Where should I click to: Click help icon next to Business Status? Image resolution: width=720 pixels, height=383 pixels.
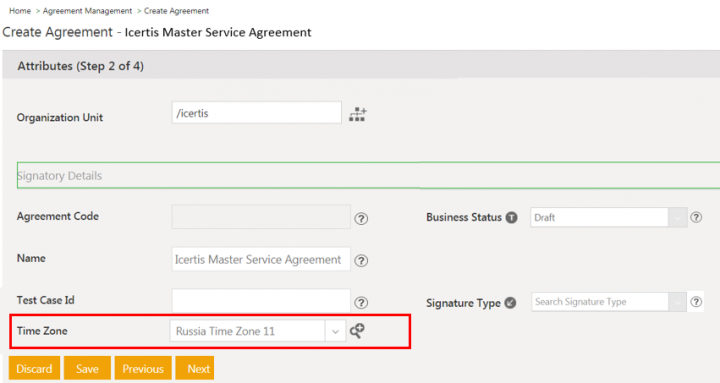pos(696,217)
